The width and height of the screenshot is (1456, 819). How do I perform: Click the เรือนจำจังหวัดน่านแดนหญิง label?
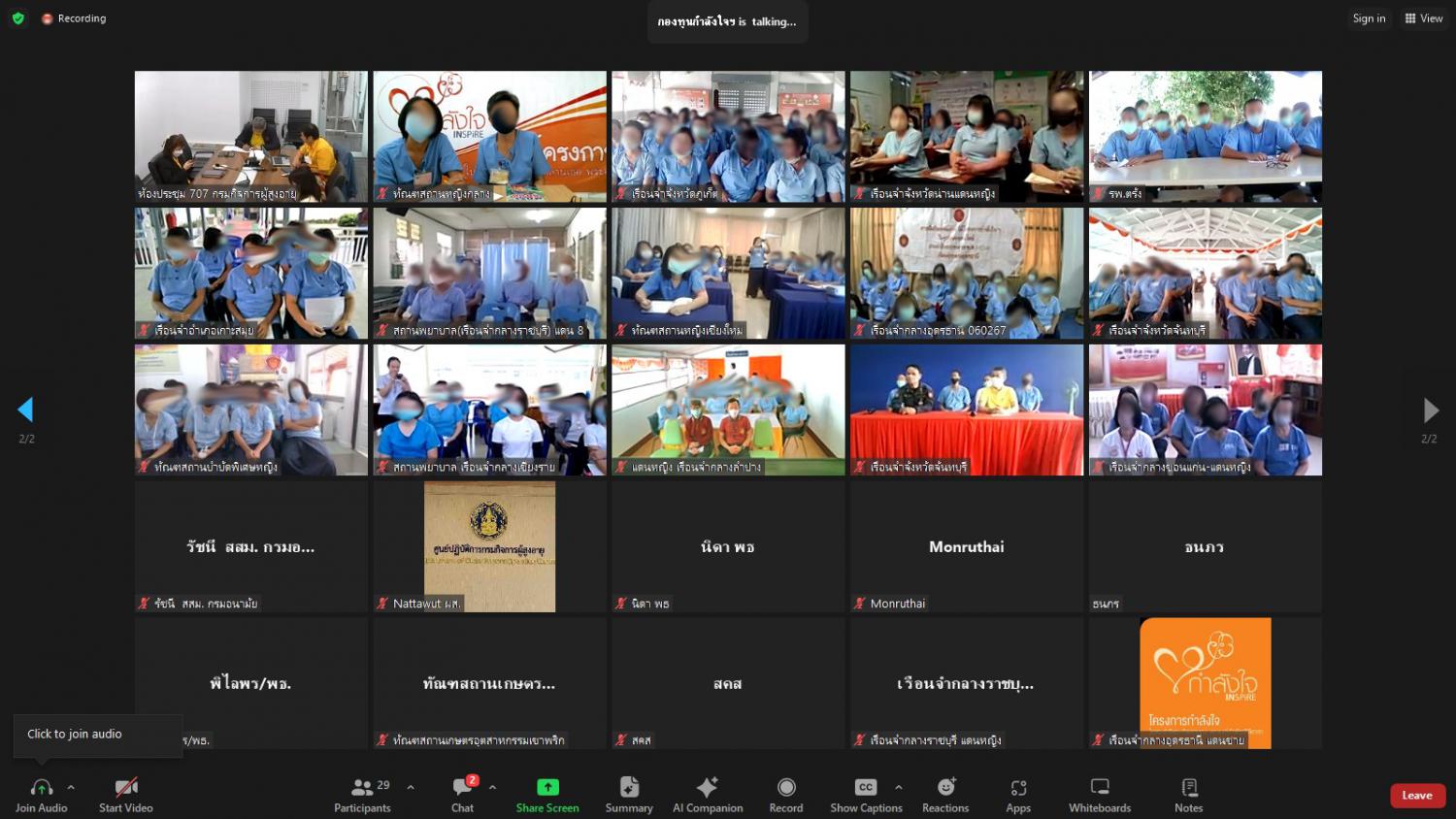(933, 194)
